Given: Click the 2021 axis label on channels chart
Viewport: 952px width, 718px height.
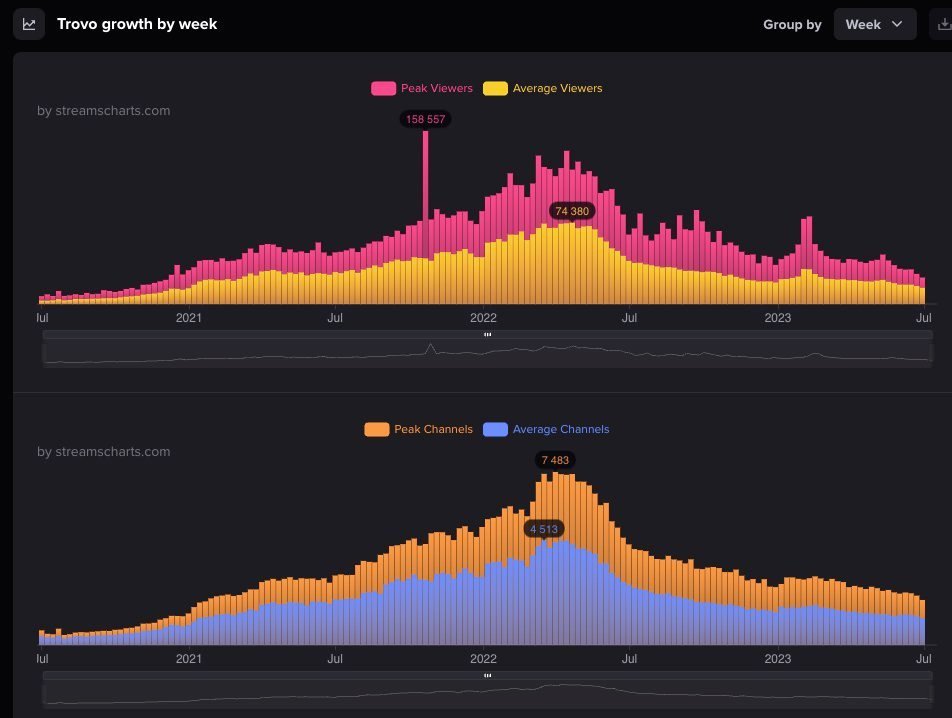Looking at the screenshot, I should 189,659.
